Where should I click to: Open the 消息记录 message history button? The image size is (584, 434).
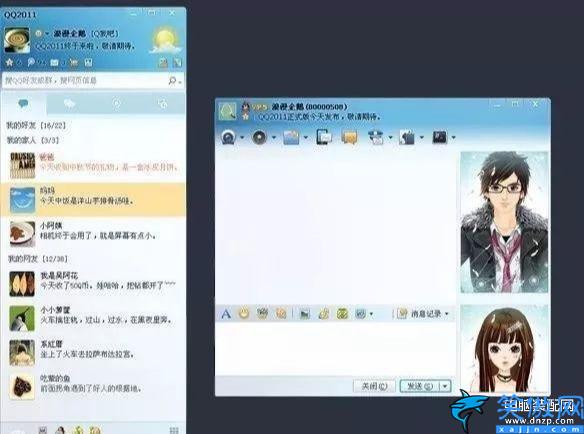pos(422,314)
